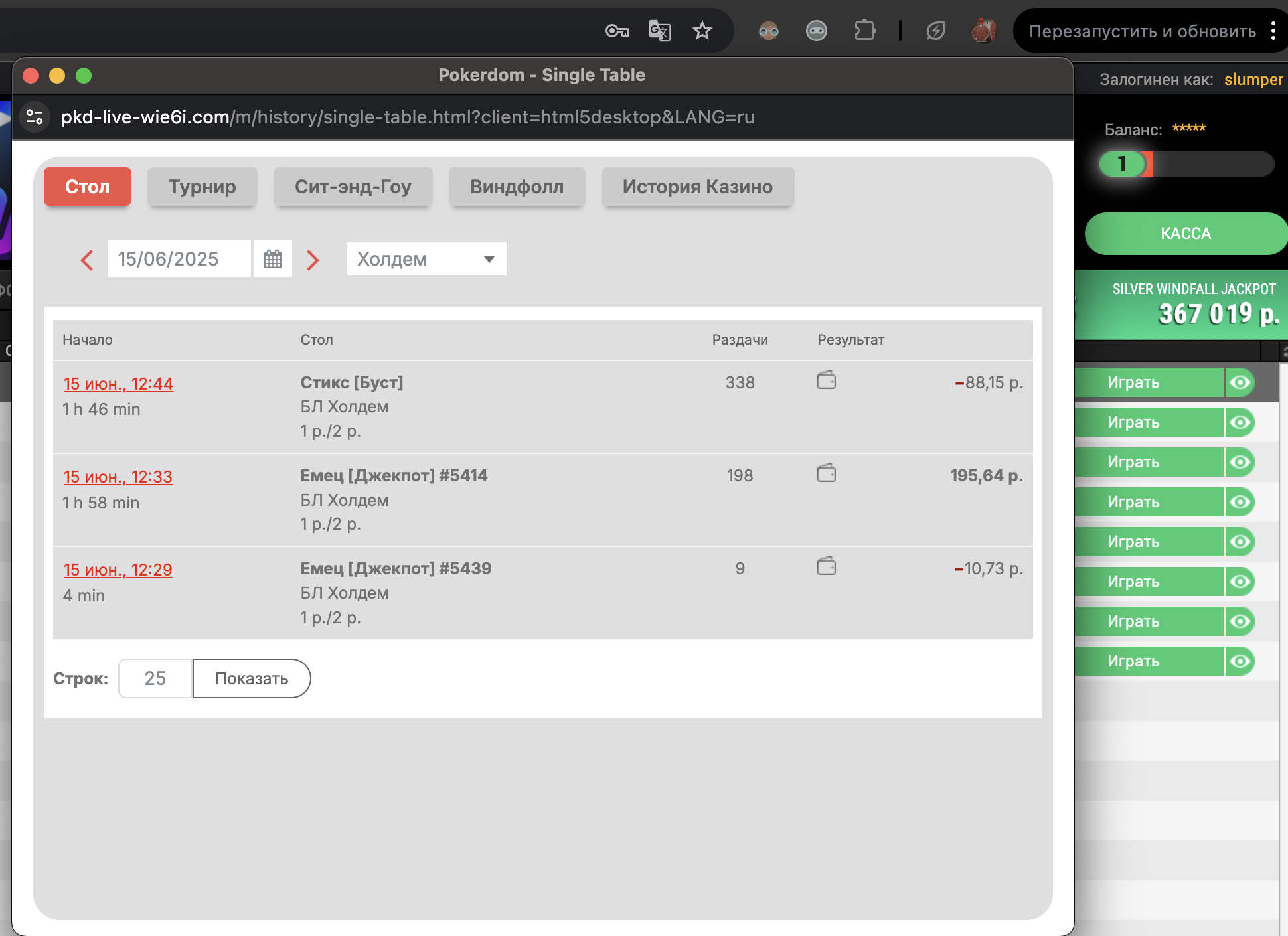Open the Холдем game type dropdown
The image size is (1288, 936).
click(x=426, y=259)
